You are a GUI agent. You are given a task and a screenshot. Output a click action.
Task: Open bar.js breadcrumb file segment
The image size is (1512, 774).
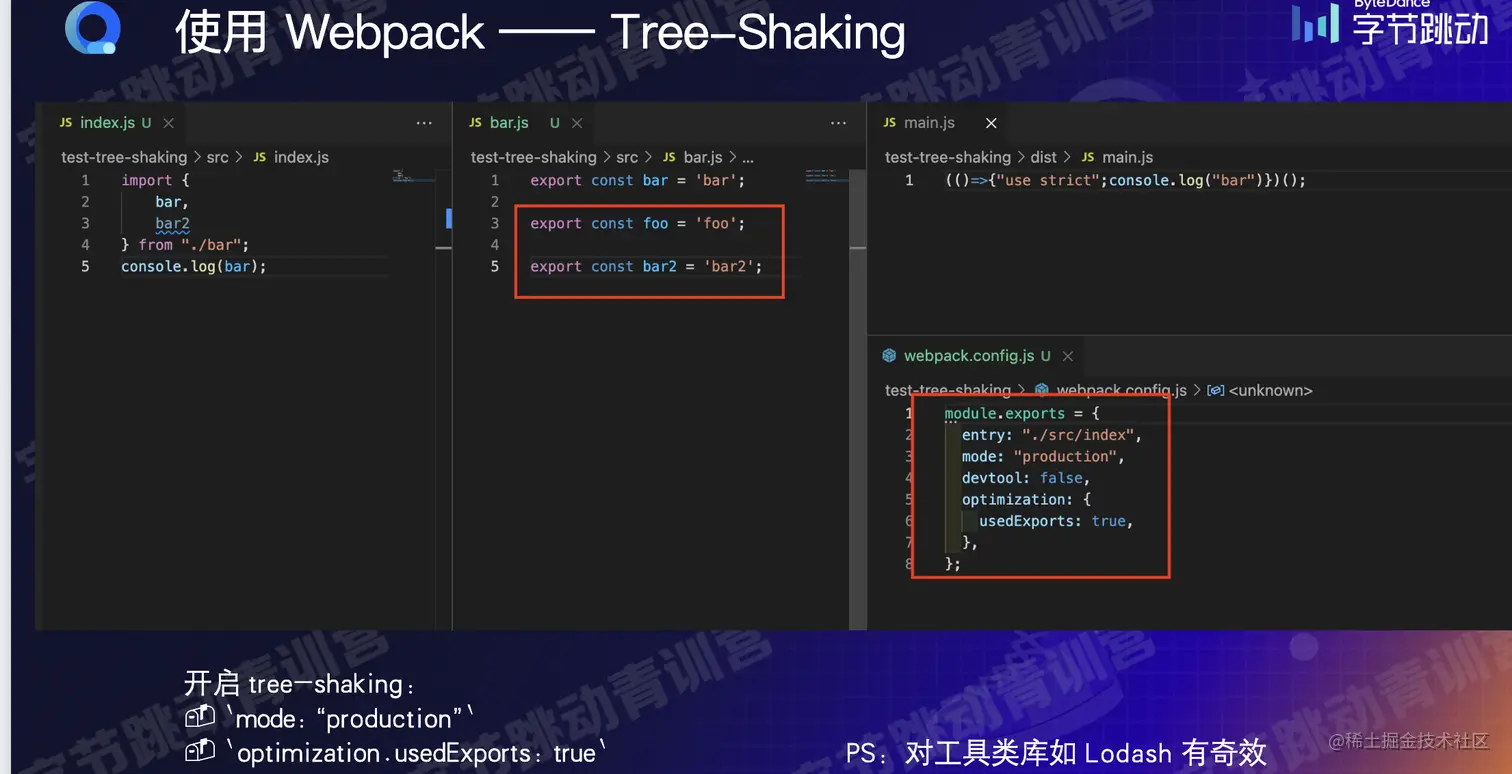(703, 157)
